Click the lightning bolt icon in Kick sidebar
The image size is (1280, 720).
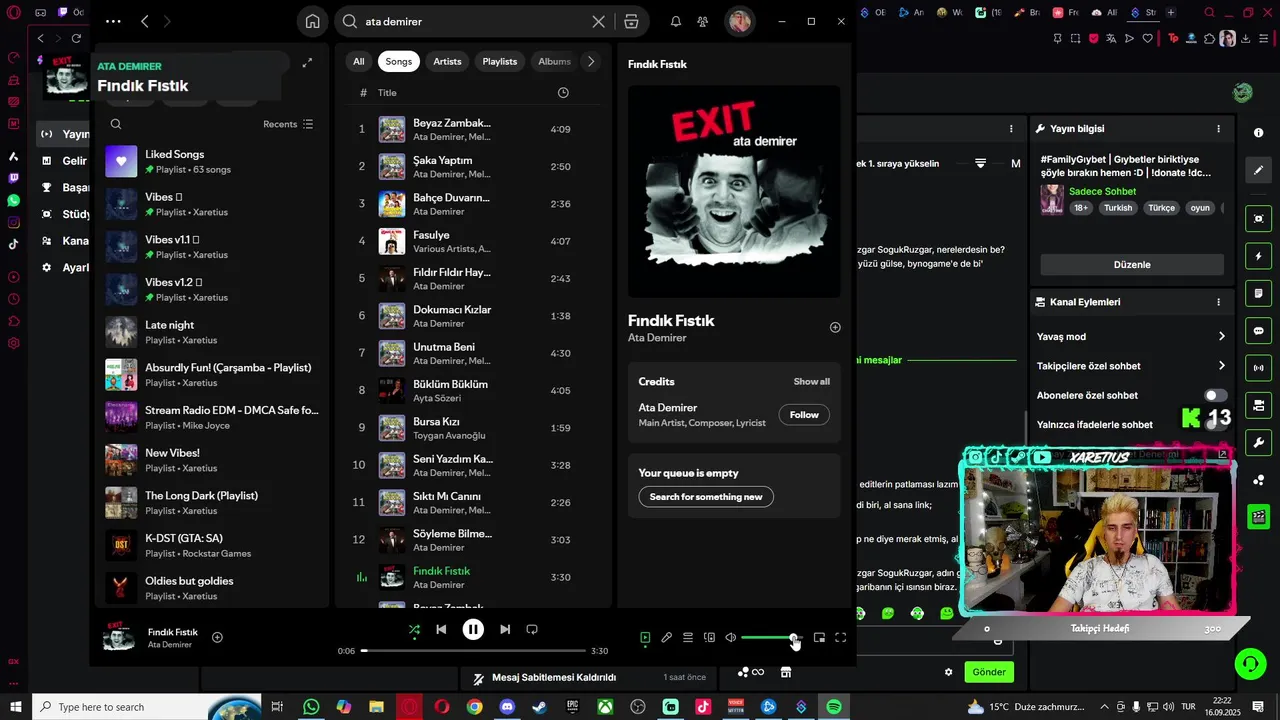point(1258,256)
